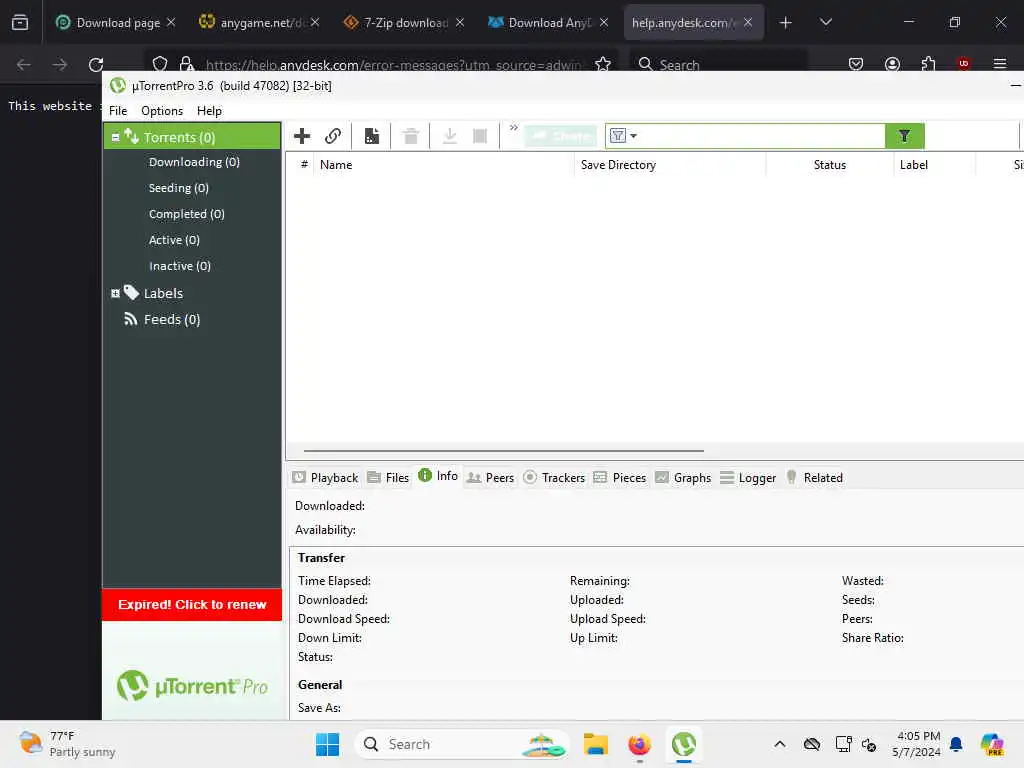Image resolution: width=1024 pixels, height=768 pixels.
Task: Select Inactive (0) in sidebar
Action: [180, 266]
